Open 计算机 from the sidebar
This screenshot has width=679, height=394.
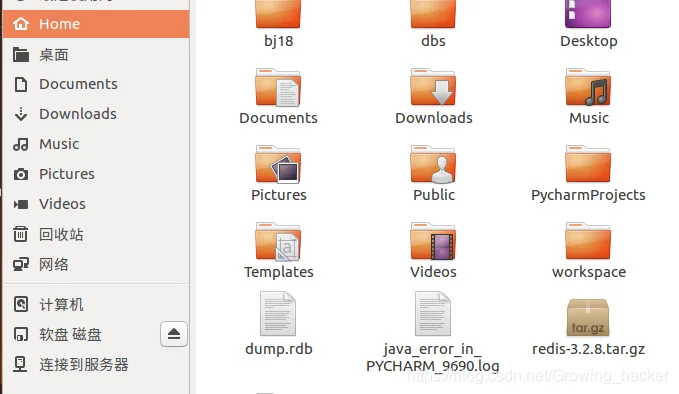click(96, 304)
